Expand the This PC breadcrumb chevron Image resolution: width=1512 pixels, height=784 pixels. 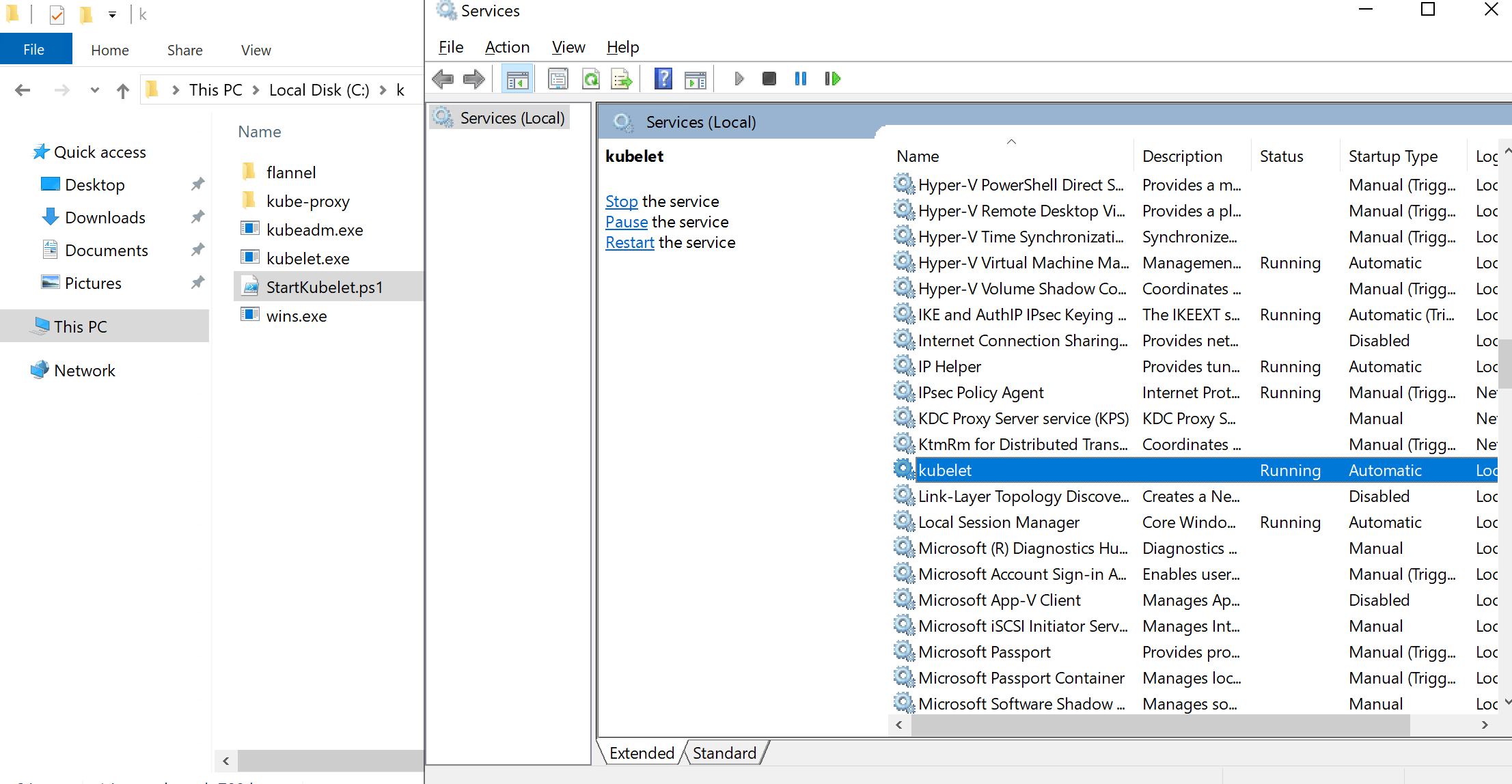pos(256,90)
